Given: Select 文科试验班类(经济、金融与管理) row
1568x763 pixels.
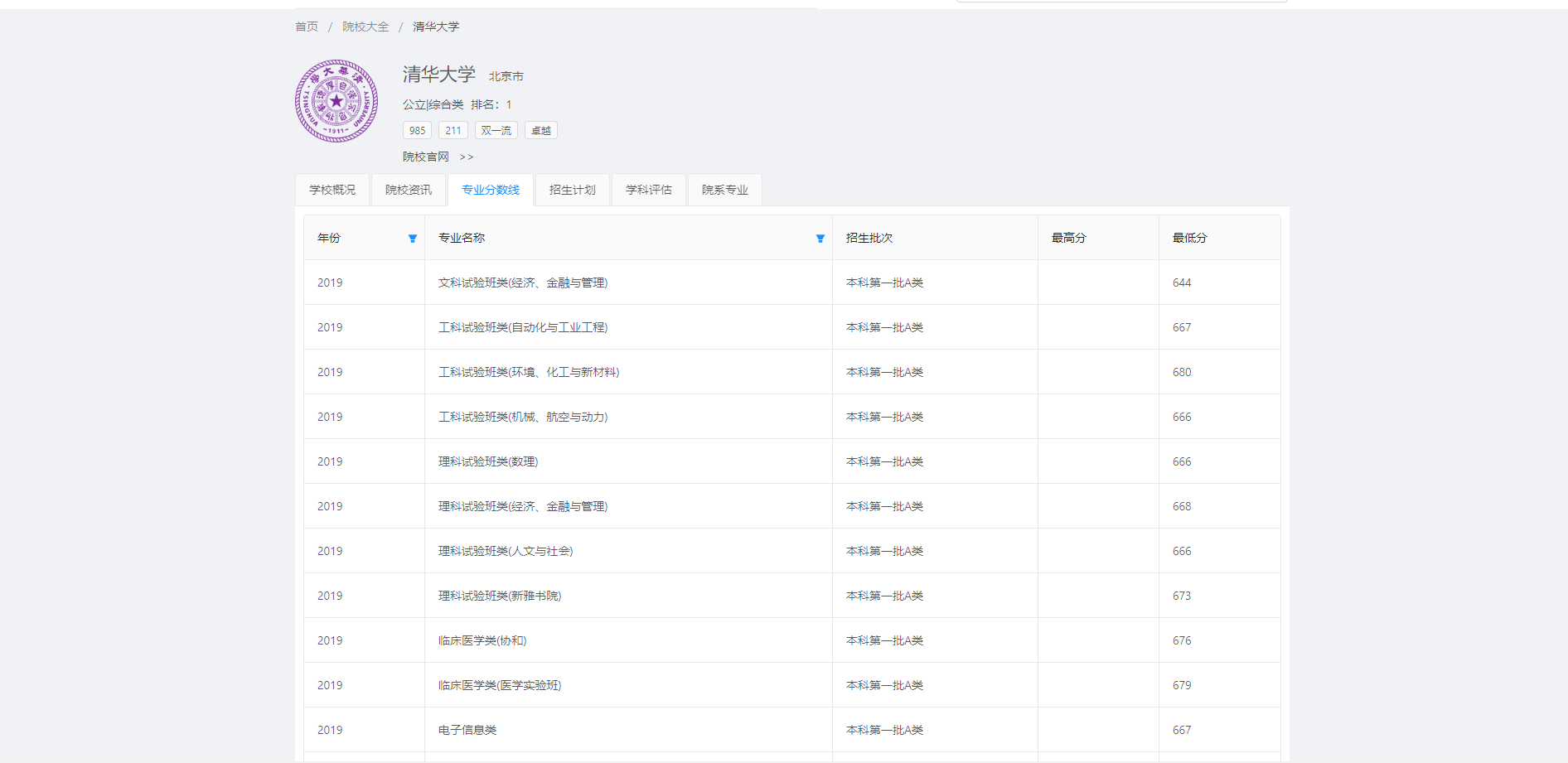Looking at the screenshot, I should click(x=792, y=283).
